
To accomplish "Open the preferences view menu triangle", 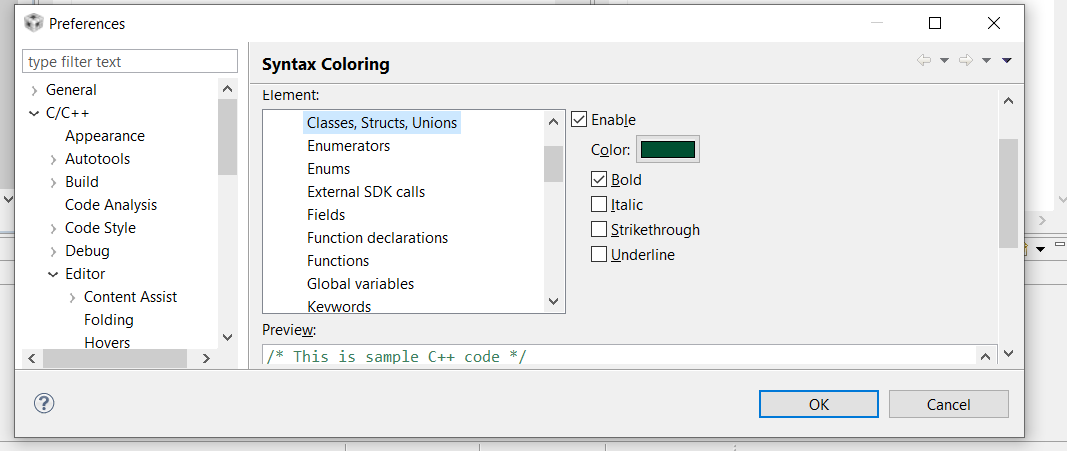I will click(x=1007, y=60).
